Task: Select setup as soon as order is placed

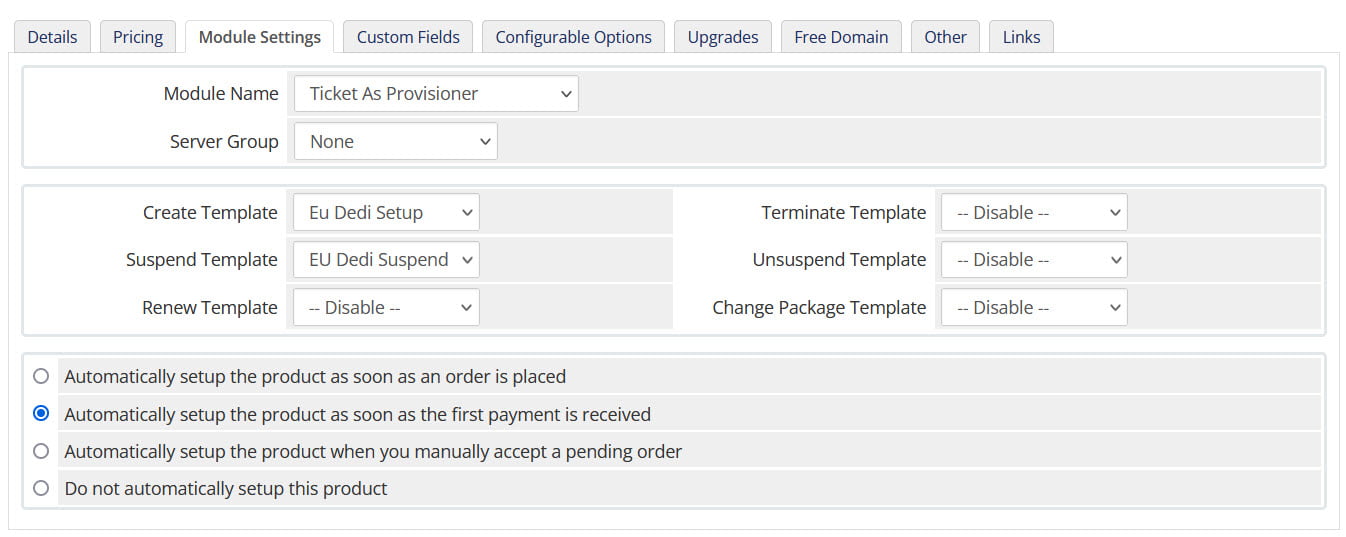Action: [41, 377]
